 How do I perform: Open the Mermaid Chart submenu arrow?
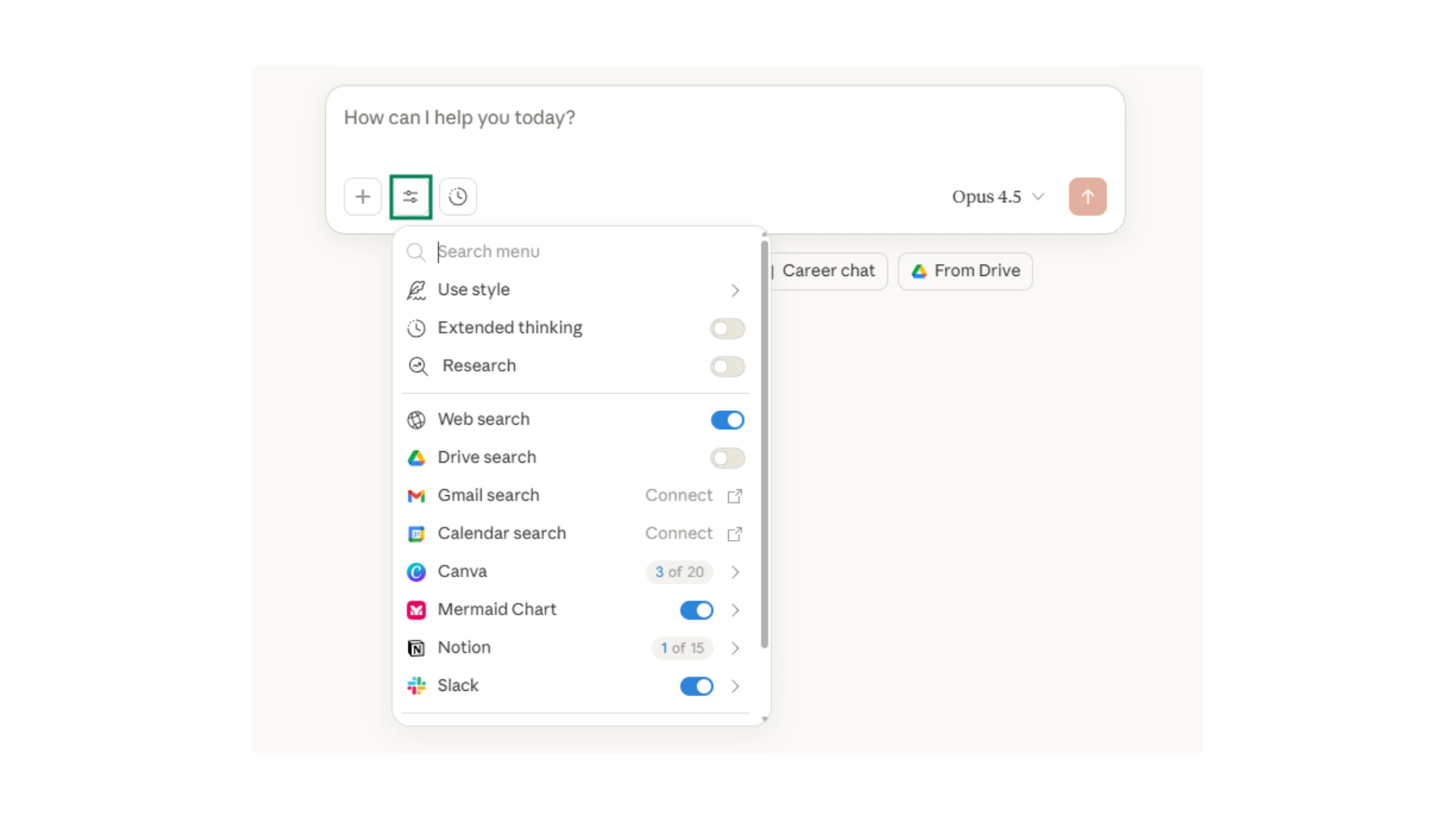[734, 610]
